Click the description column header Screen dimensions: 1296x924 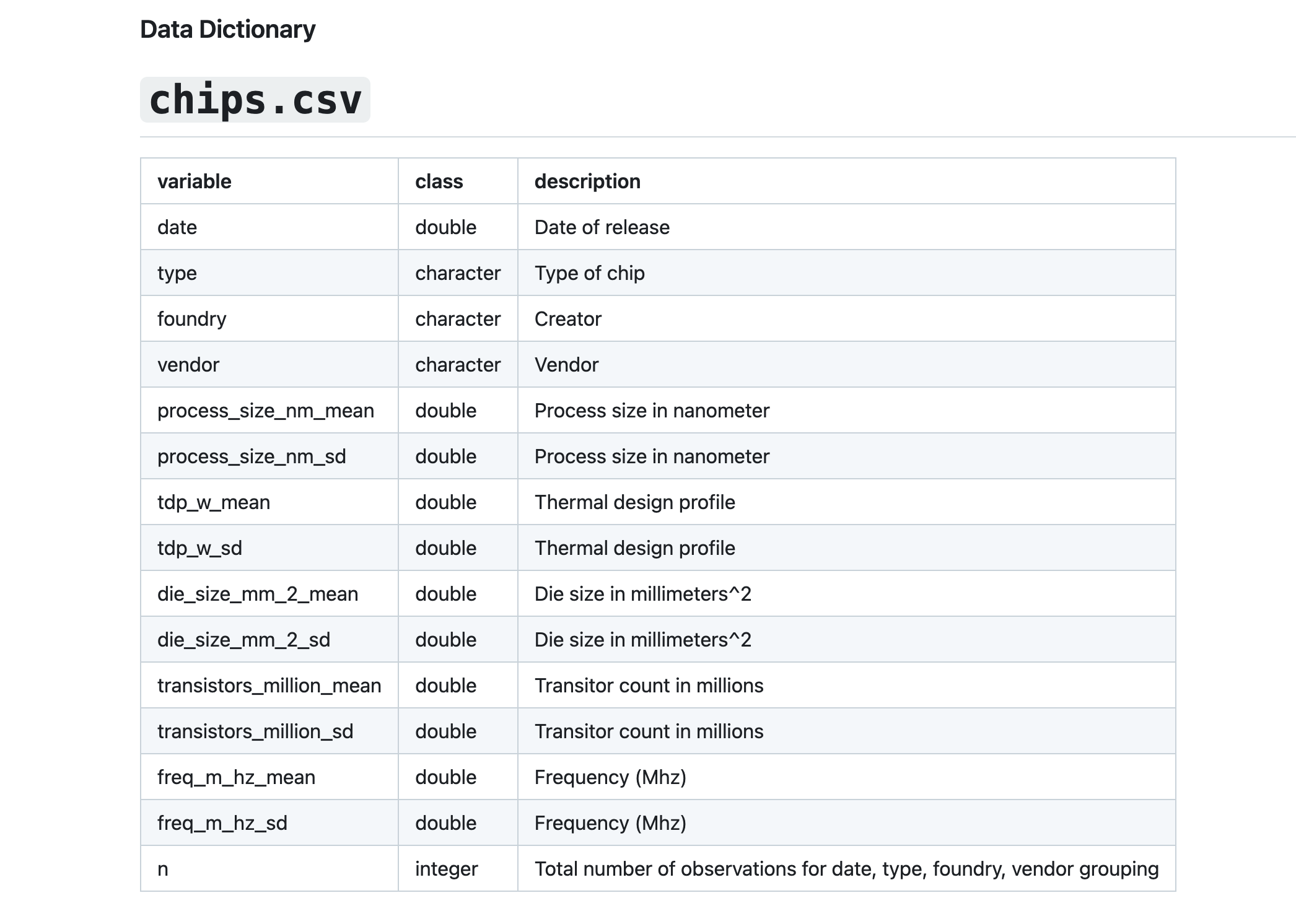pyautogui.click(x=587, y=181)
